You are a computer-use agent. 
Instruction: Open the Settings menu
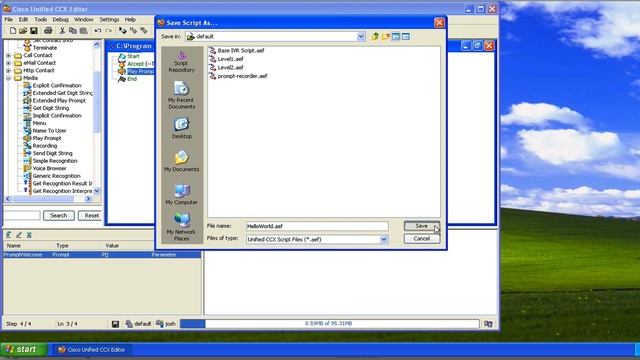click(109, 19)
